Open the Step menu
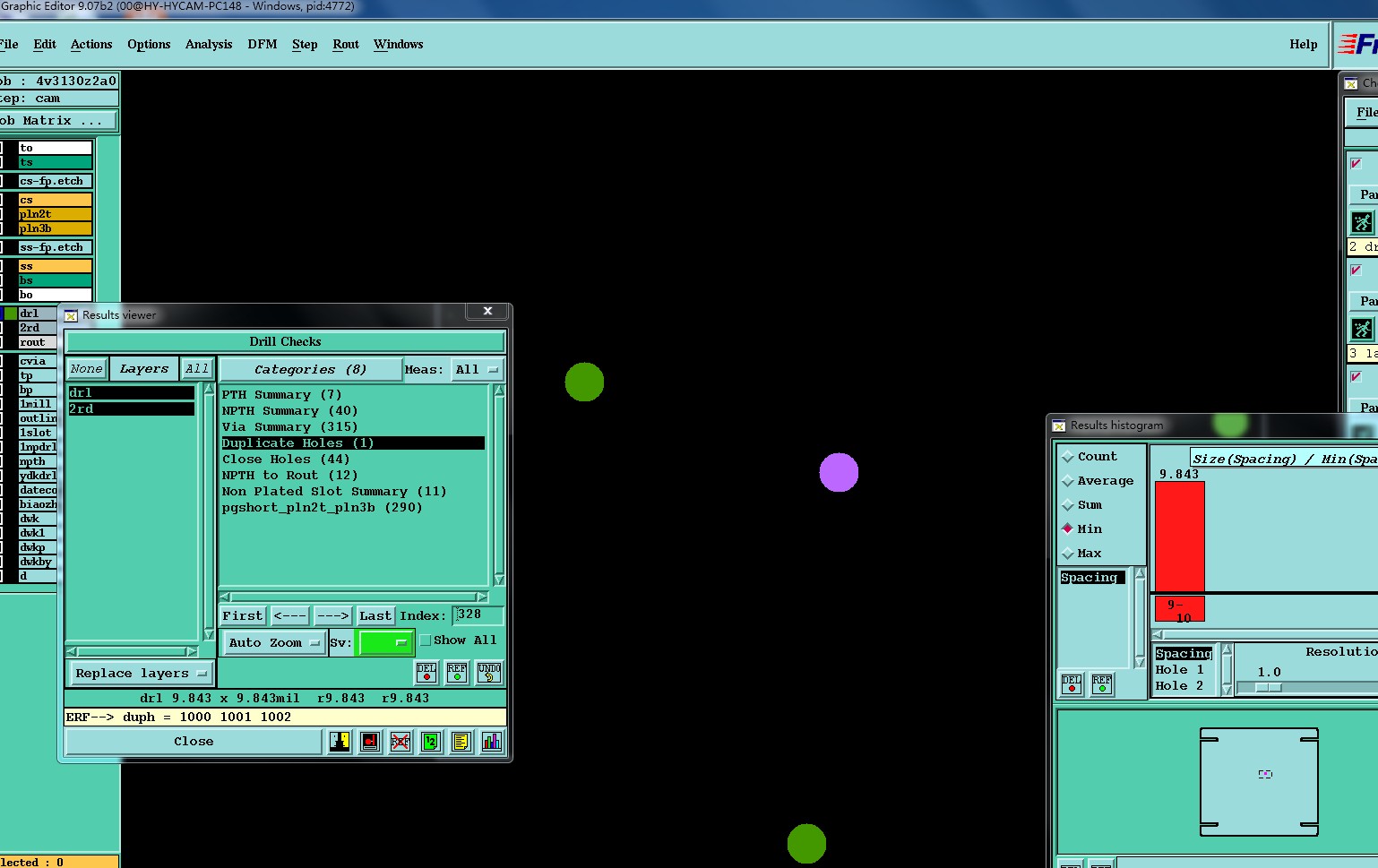This screenshot has height=868, width=1378. pos(305,45)
